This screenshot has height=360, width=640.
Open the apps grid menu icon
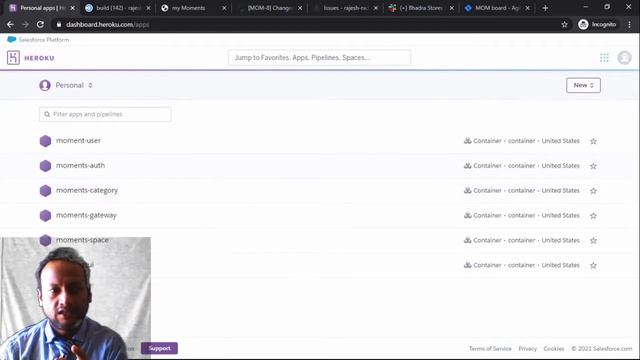(604, 58)
